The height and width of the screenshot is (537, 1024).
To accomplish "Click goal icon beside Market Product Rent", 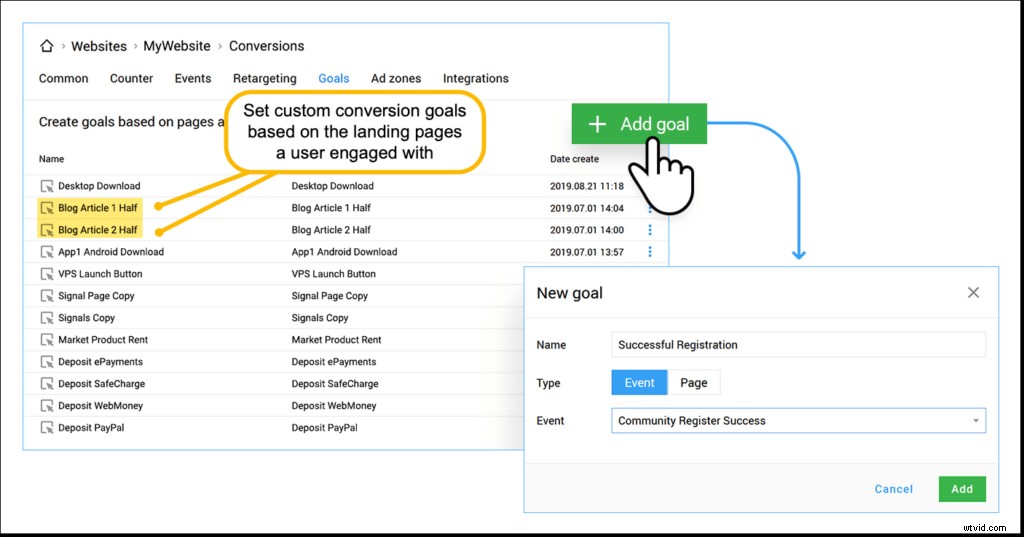I will point(47,340).
